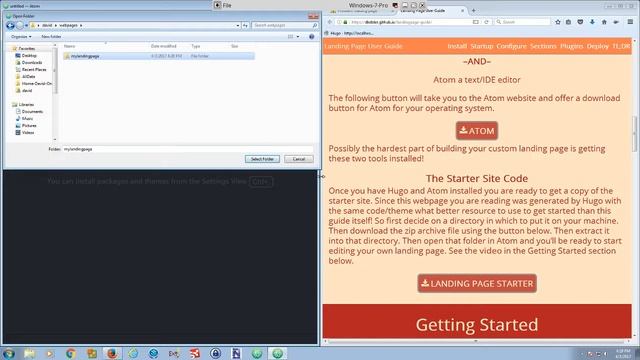Go to Plugins section in page nav

pos(571,46)
